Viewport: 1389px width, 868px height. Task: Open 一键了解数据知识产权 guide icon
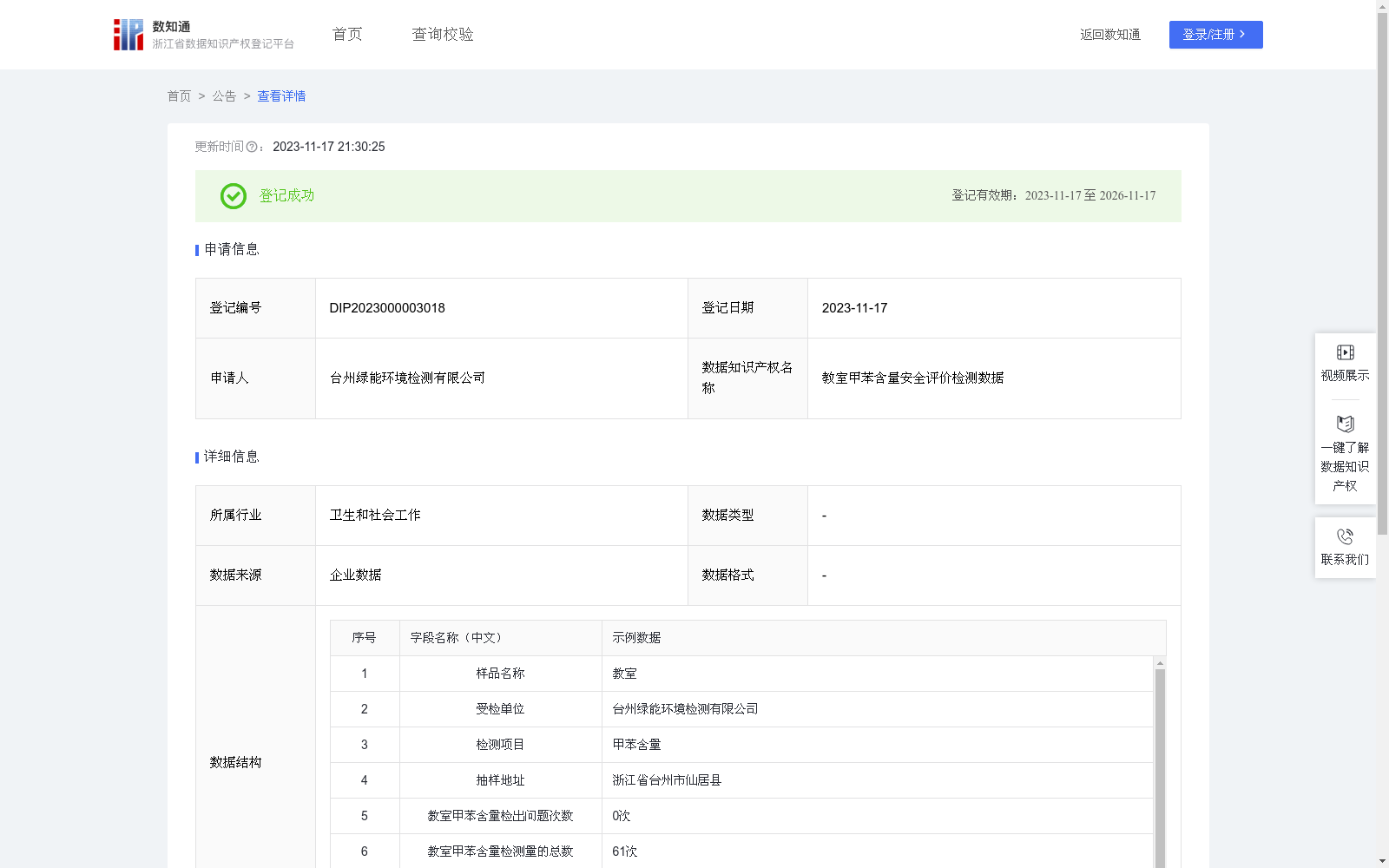pos(1345,424)
